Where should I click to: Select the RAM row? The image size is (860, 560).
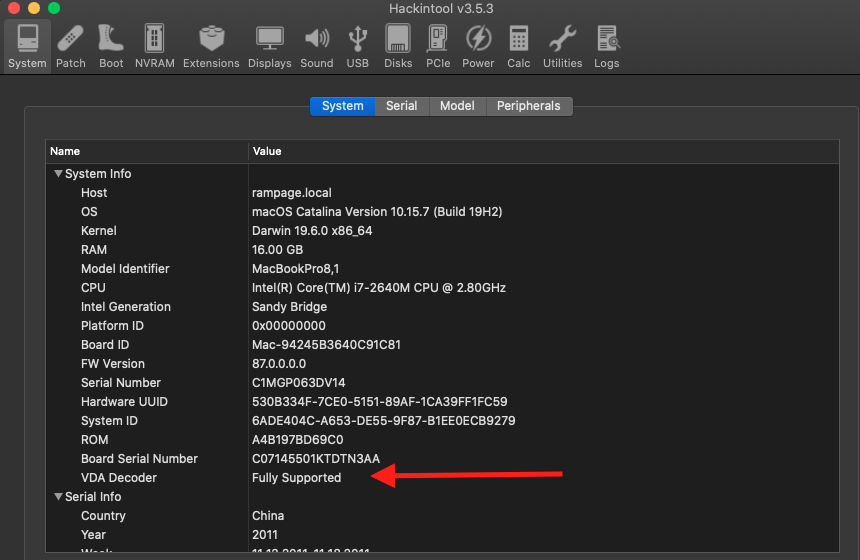click(442, 250)
